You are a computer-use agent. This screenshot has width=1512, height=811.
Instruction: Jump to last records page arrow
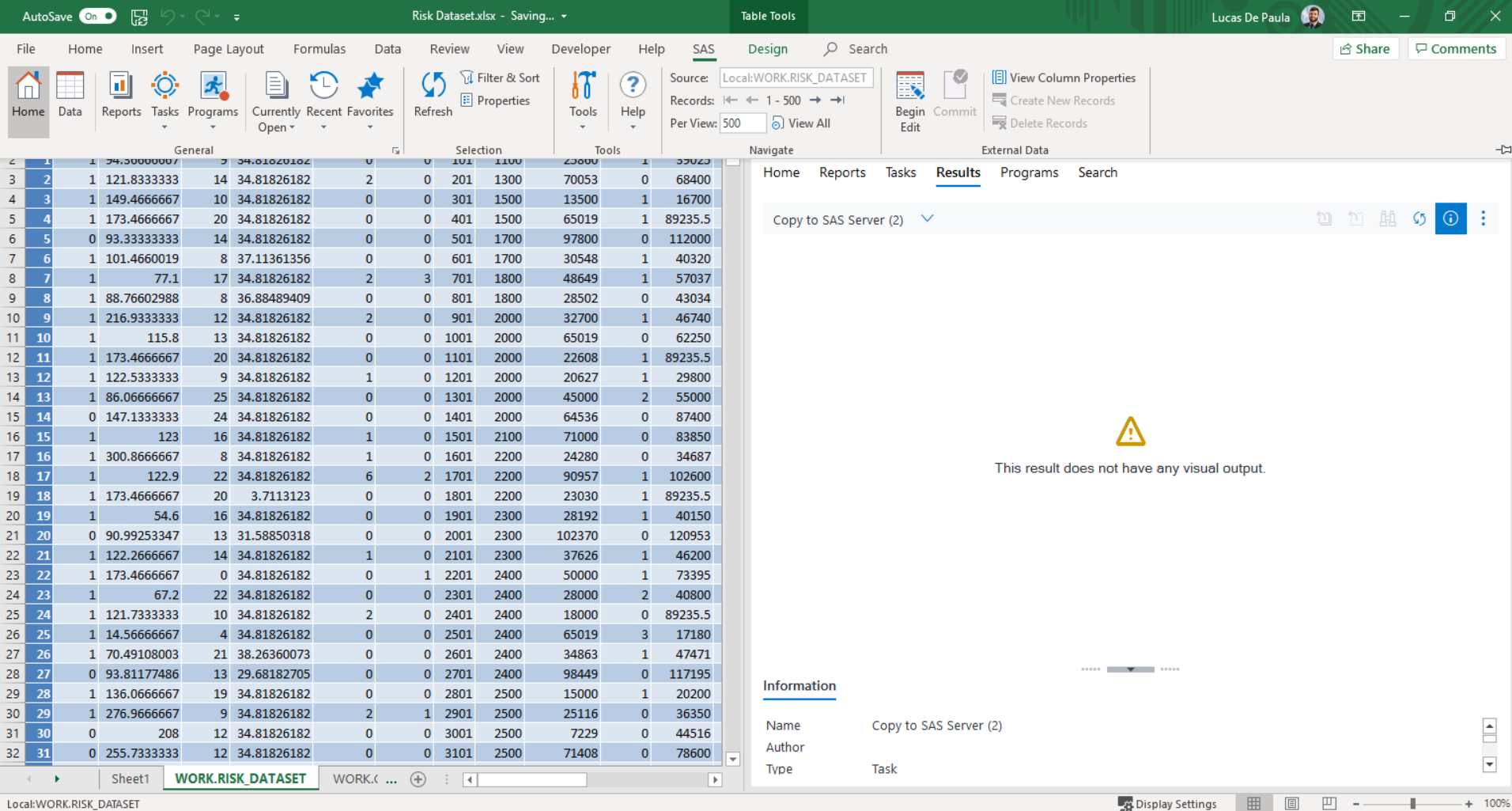tap(838, 100)
